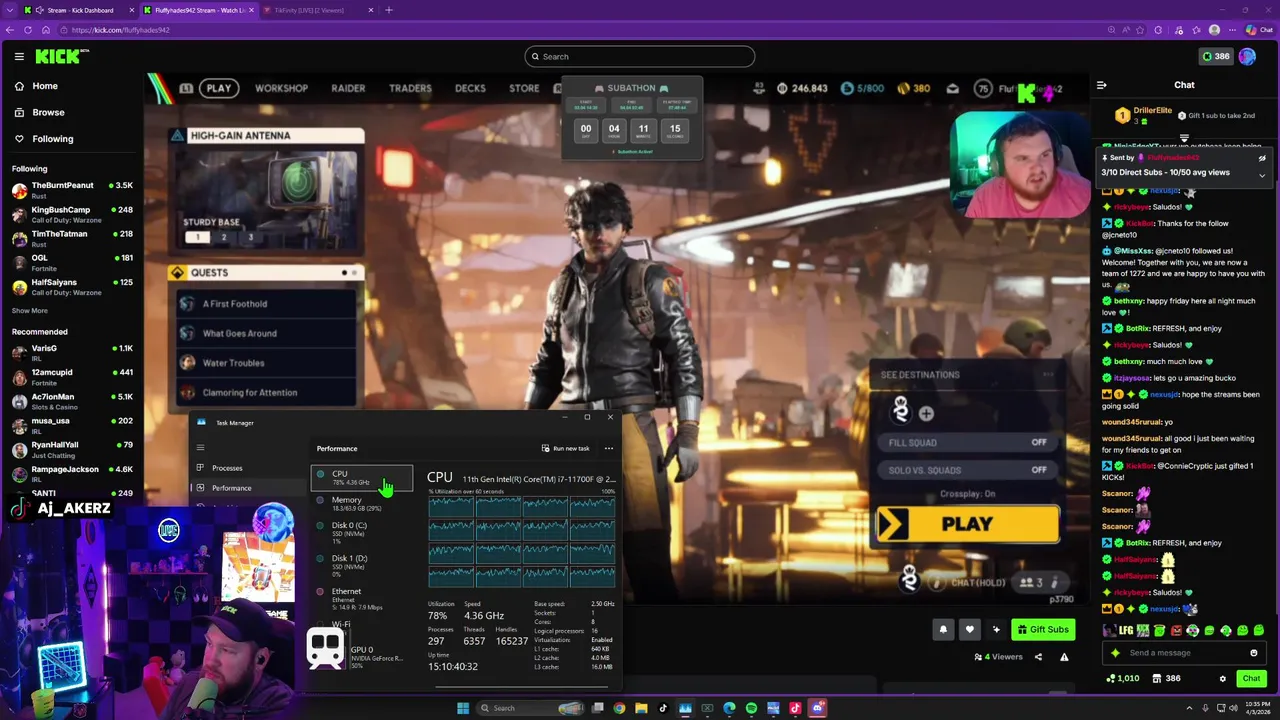Click the sparkle icon beside Gift Subs
The image size is (1280, 720).
(x=996, y=629)
